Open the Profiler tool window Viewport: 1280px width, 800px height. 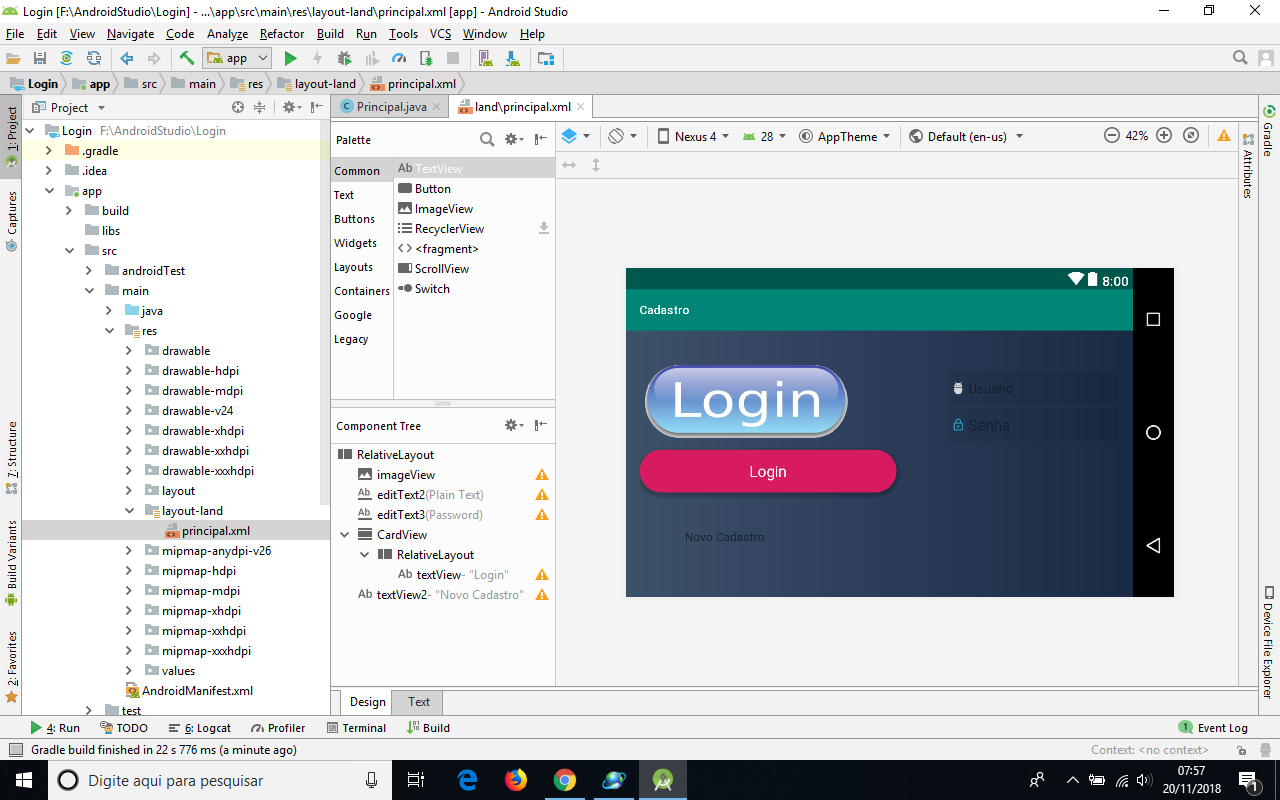[278, 728]
